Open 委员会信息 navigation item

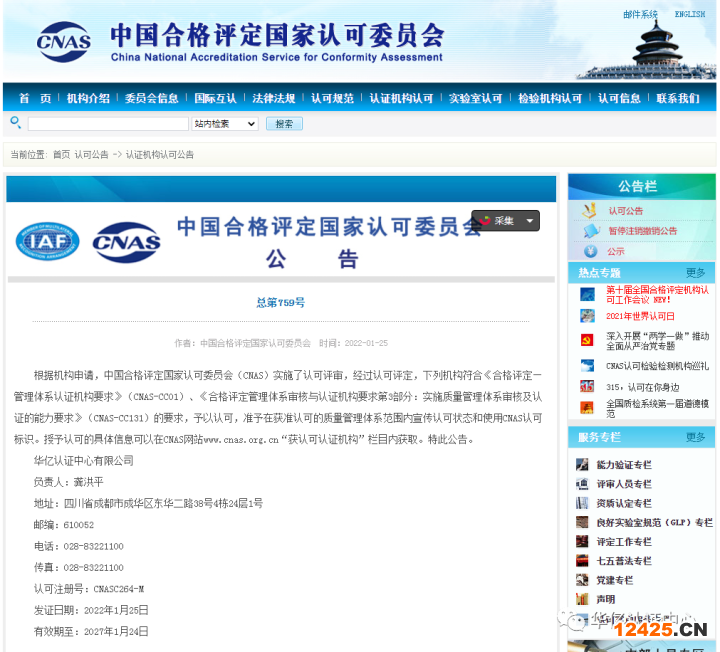coord(152,98)
